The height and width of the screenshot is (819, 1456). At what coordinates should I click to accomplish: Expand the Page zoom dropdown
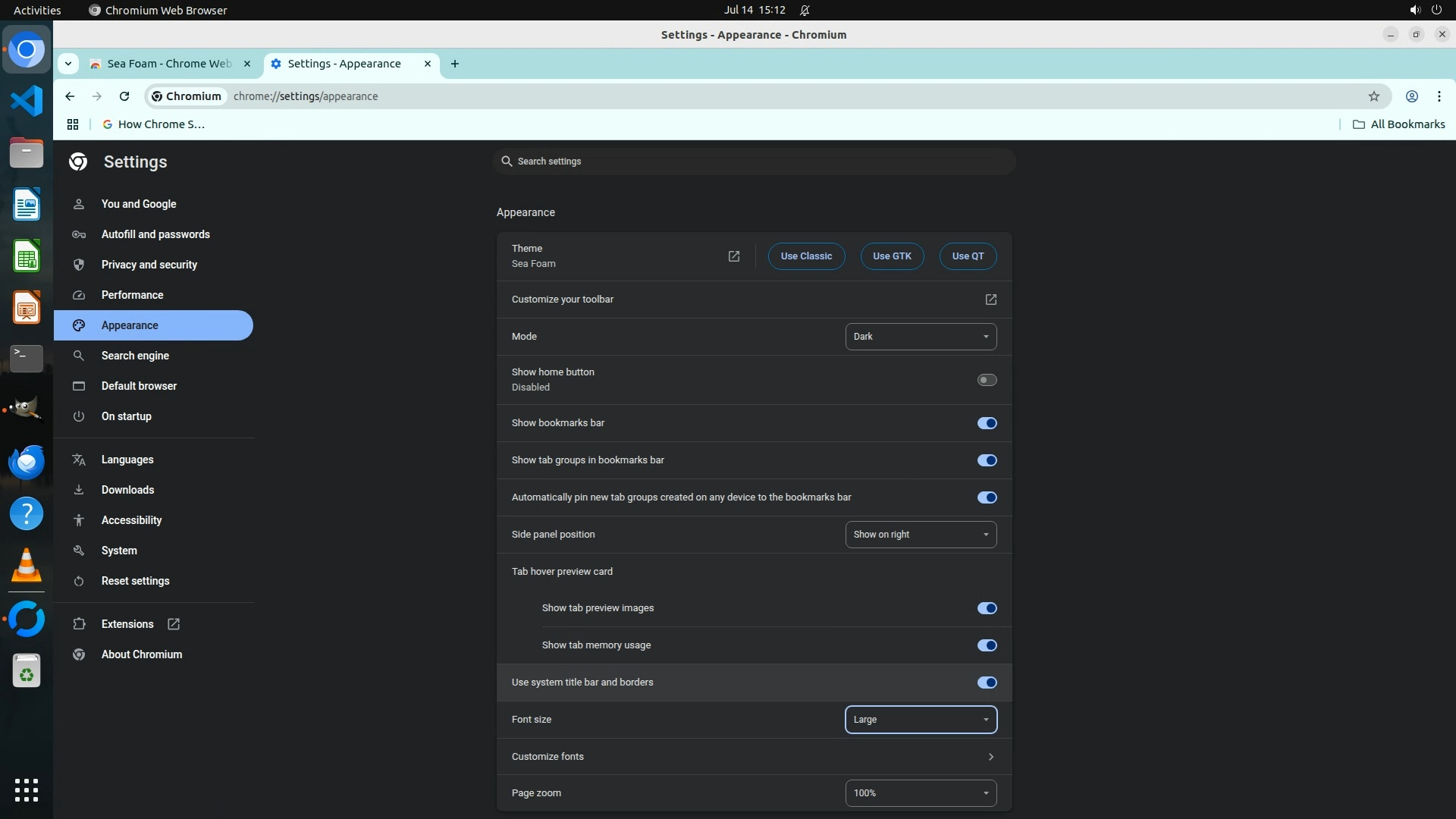pyautogui.click(x=920, y=793)
